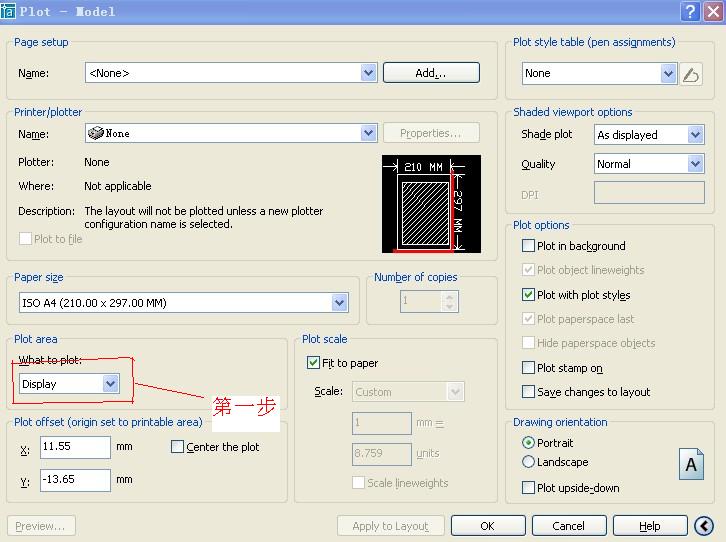Click the 'Not applicable' Where text
Image resolution: width=726 pixels, height=542 pixels.
click(118, 186)
